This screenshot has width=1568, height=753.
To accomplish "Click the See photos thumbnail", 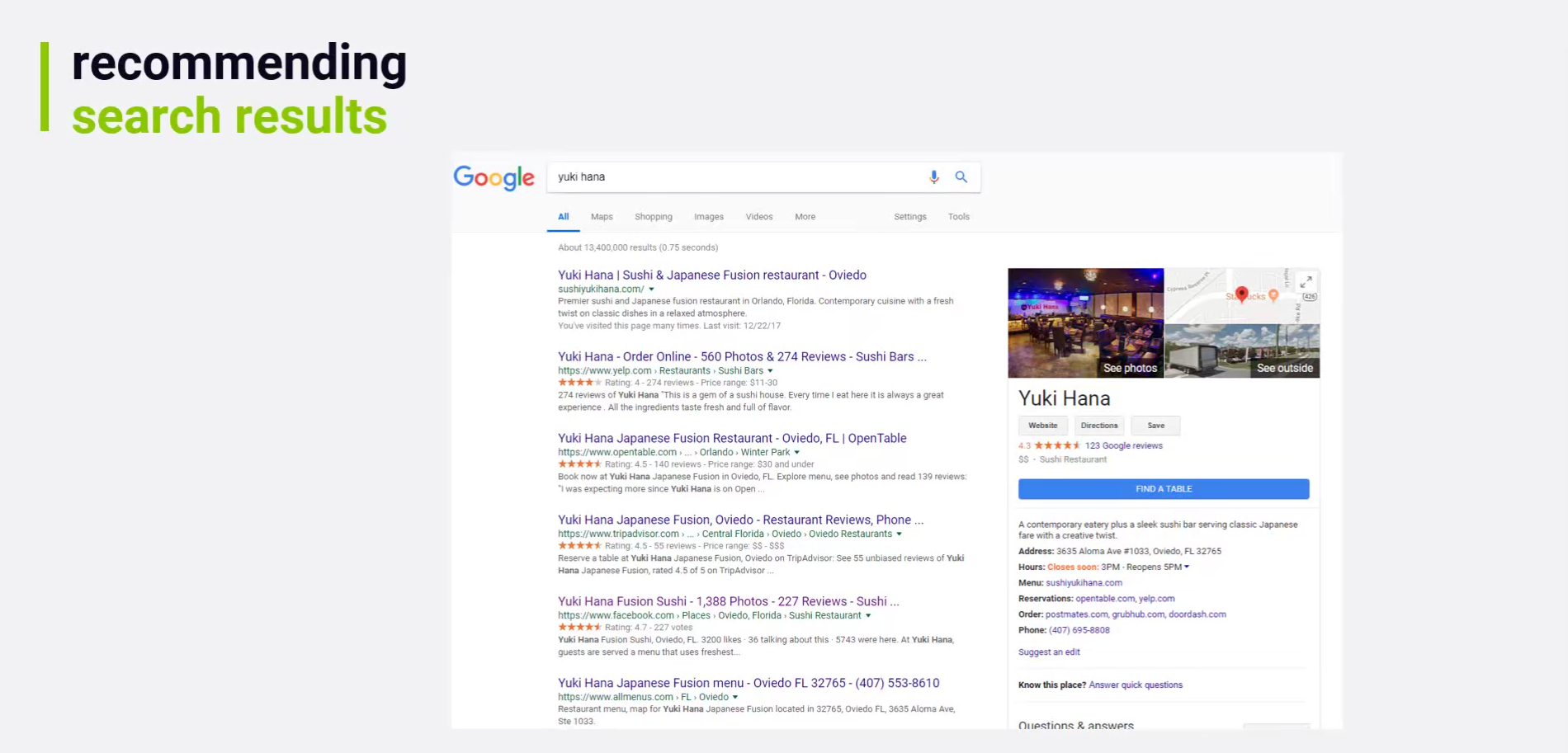I will click(x=1085, y=323).
